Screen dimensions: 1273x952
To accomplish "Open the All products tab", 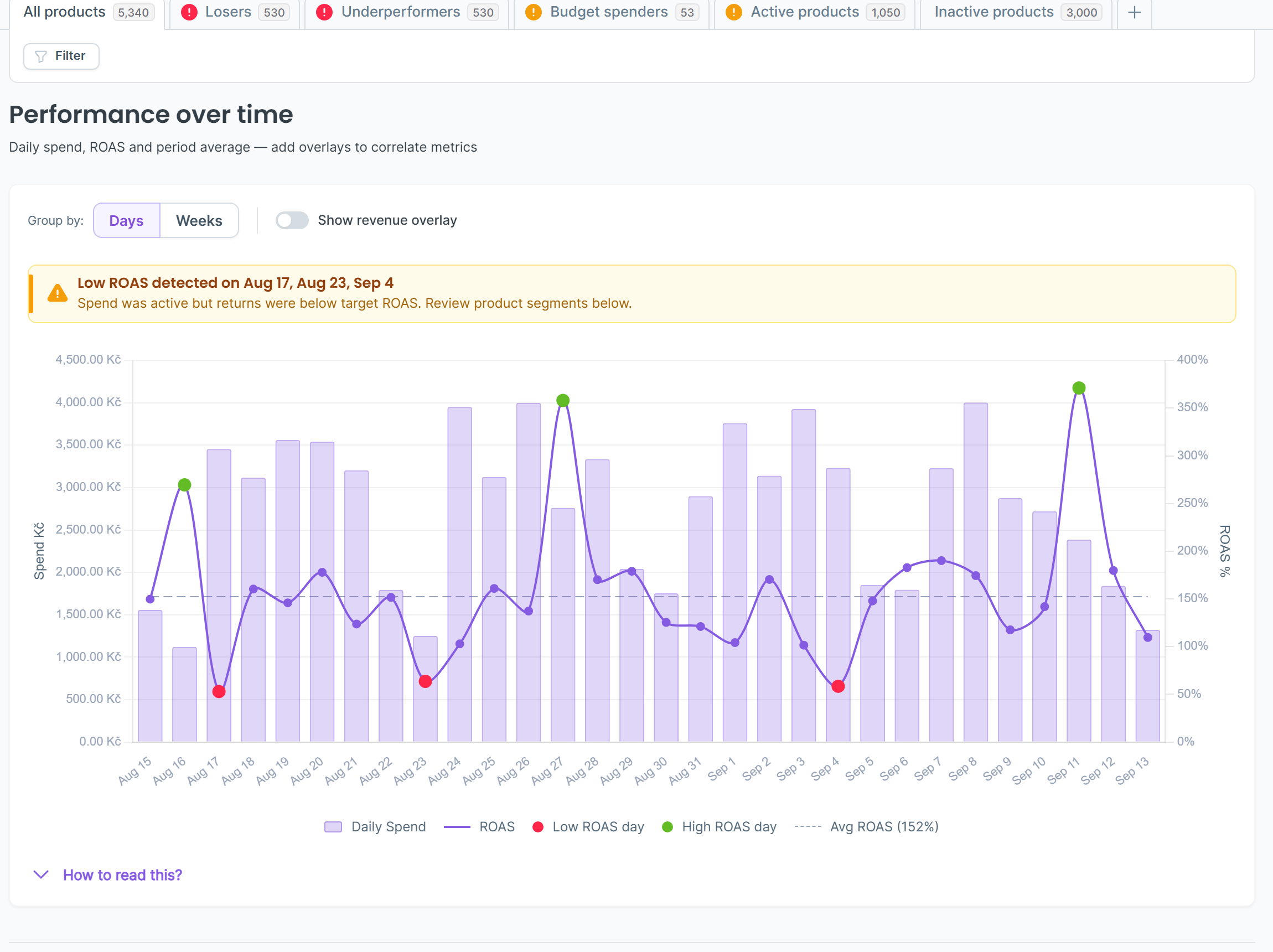I will 87,12.
